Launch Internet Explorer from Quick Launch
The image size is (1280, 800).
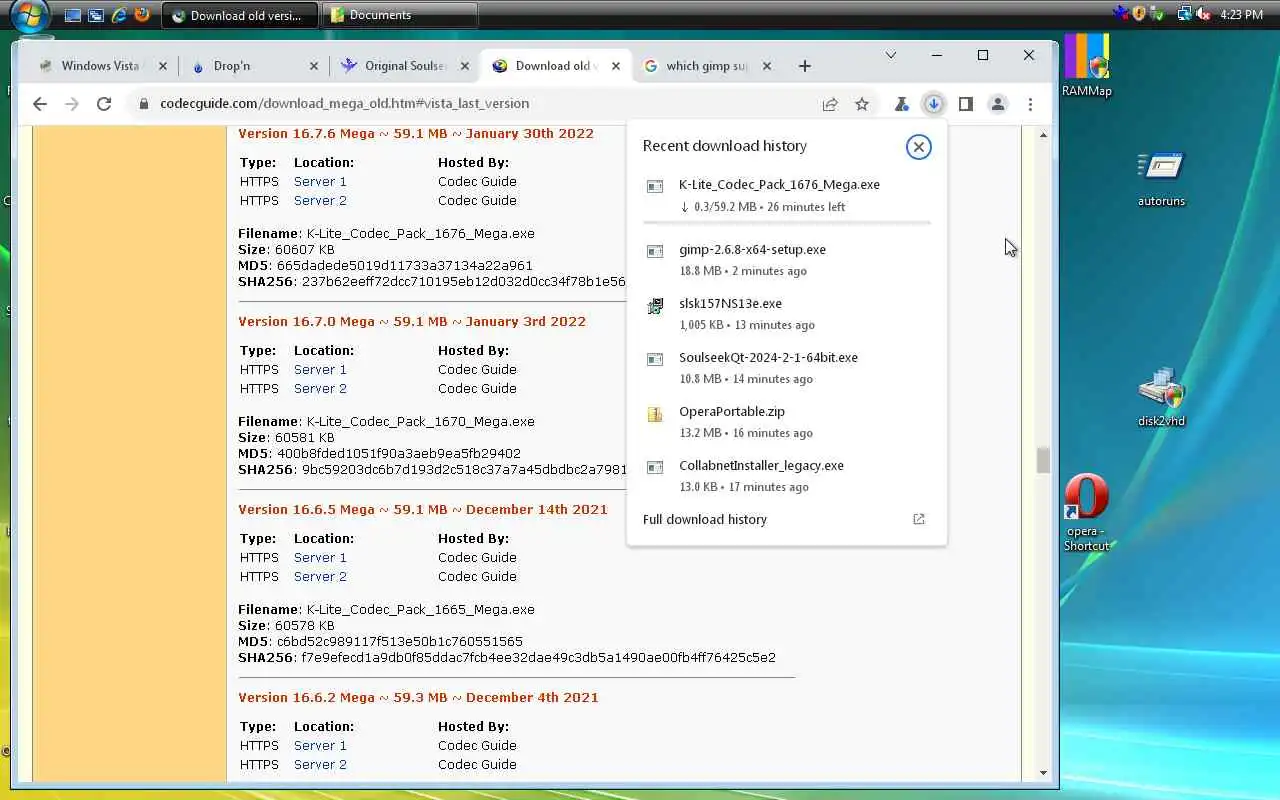(x=120, y=15)
